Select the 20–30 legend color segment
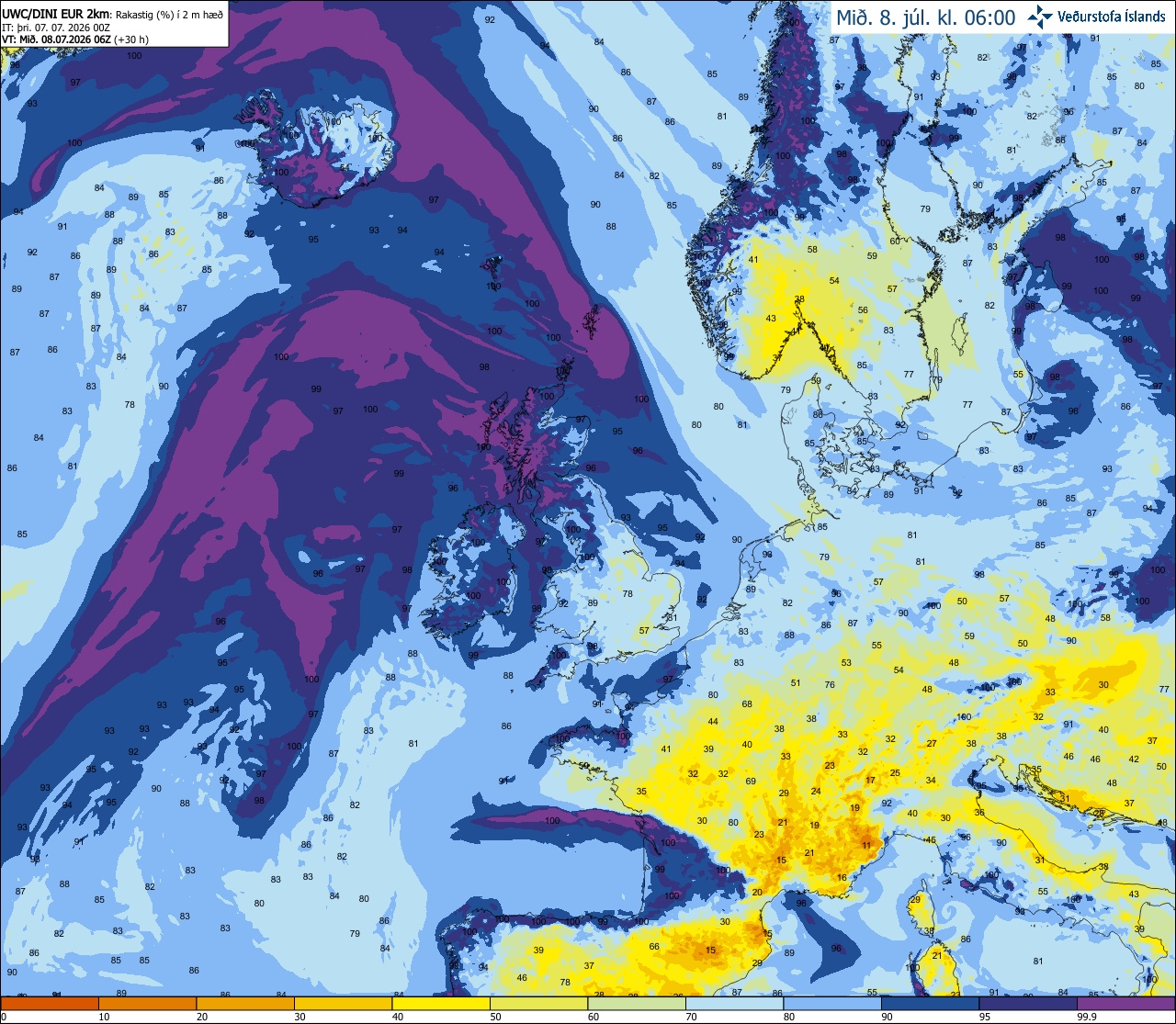Viewport: 1176px width, 1024px height. [x=245, y=1004]
